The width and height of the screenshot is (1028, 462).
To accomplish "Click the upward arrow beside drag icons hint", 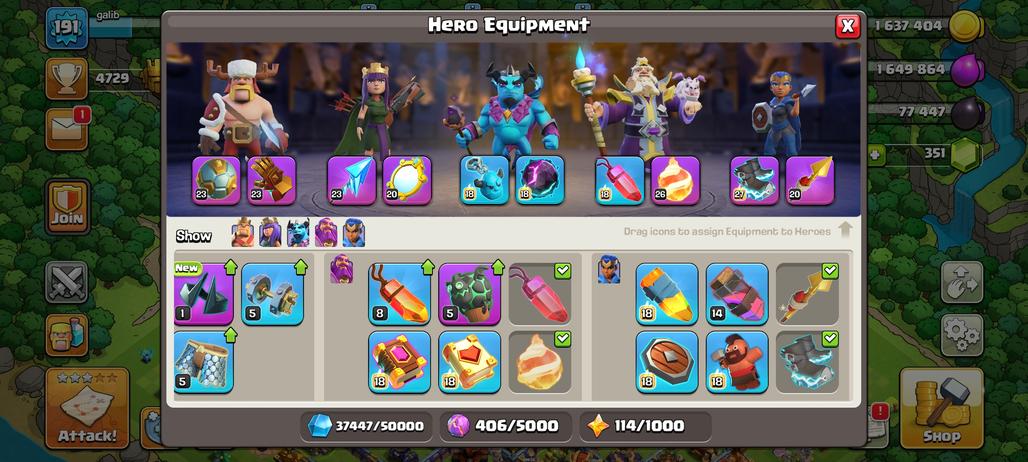I will [x=845, y=230].
